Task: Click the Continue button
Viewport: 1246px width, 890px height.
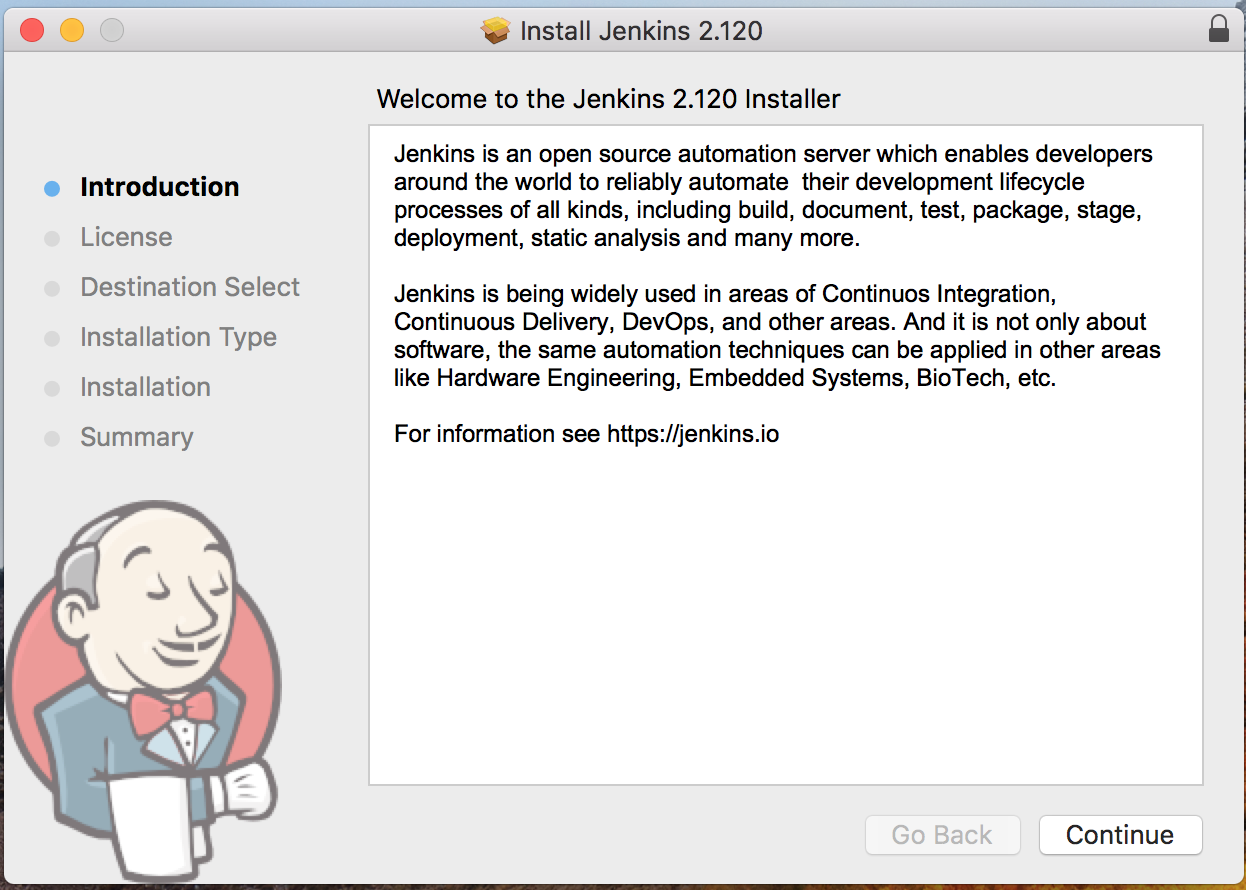Action: (1120, 835)
